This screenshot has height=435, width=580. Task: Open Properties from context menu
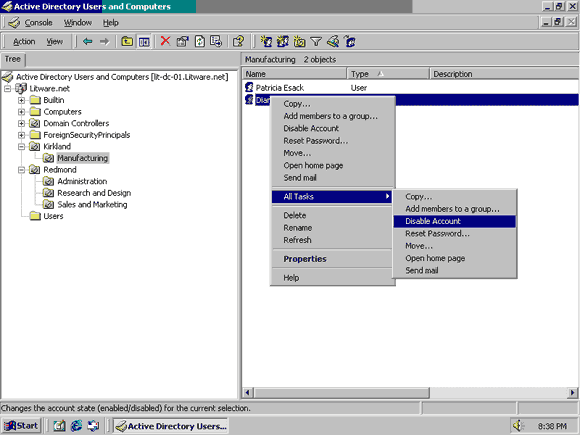point(333,259)
